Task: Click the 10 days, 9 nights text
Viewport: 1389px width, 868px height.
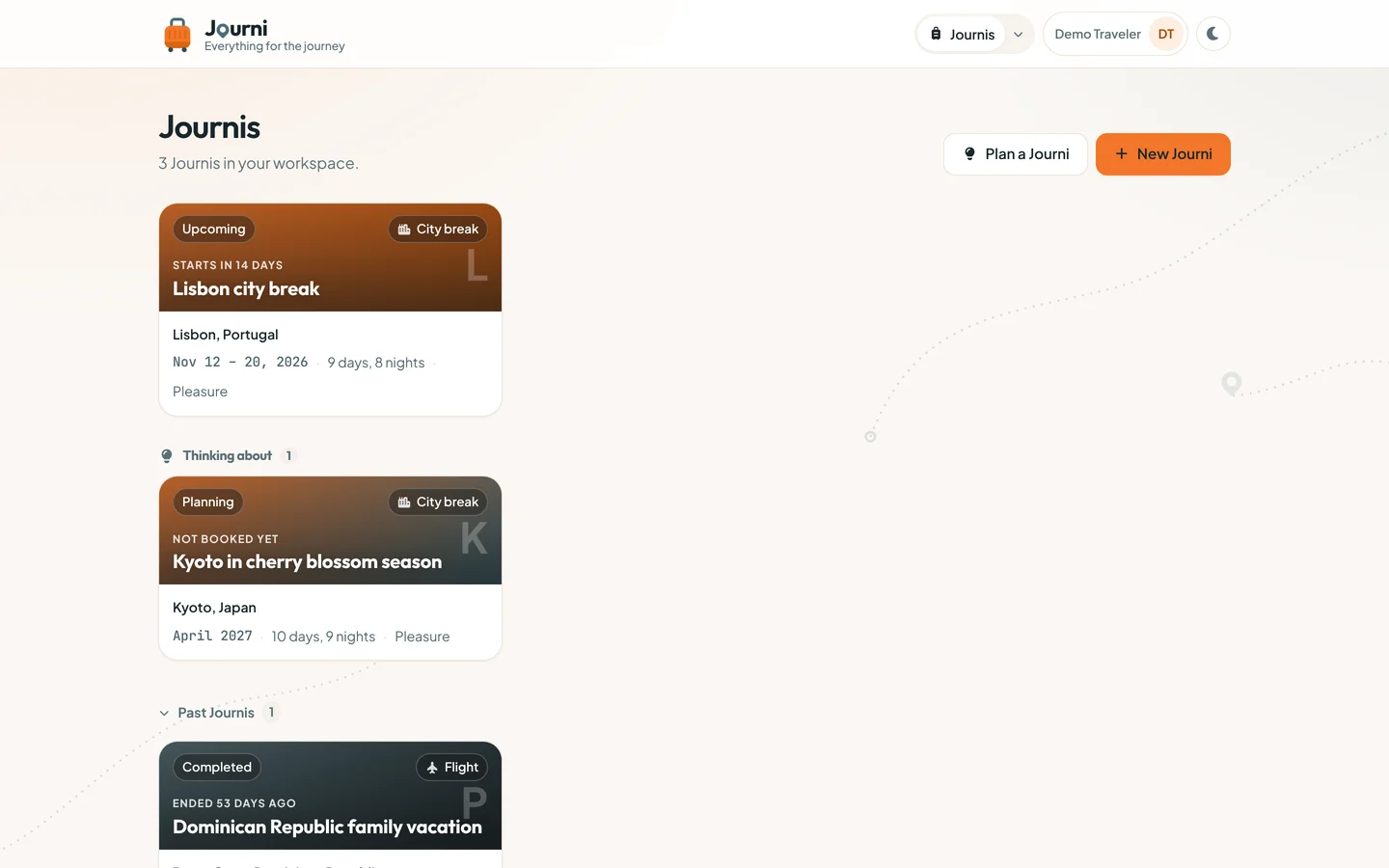Action: click(323, 637)
